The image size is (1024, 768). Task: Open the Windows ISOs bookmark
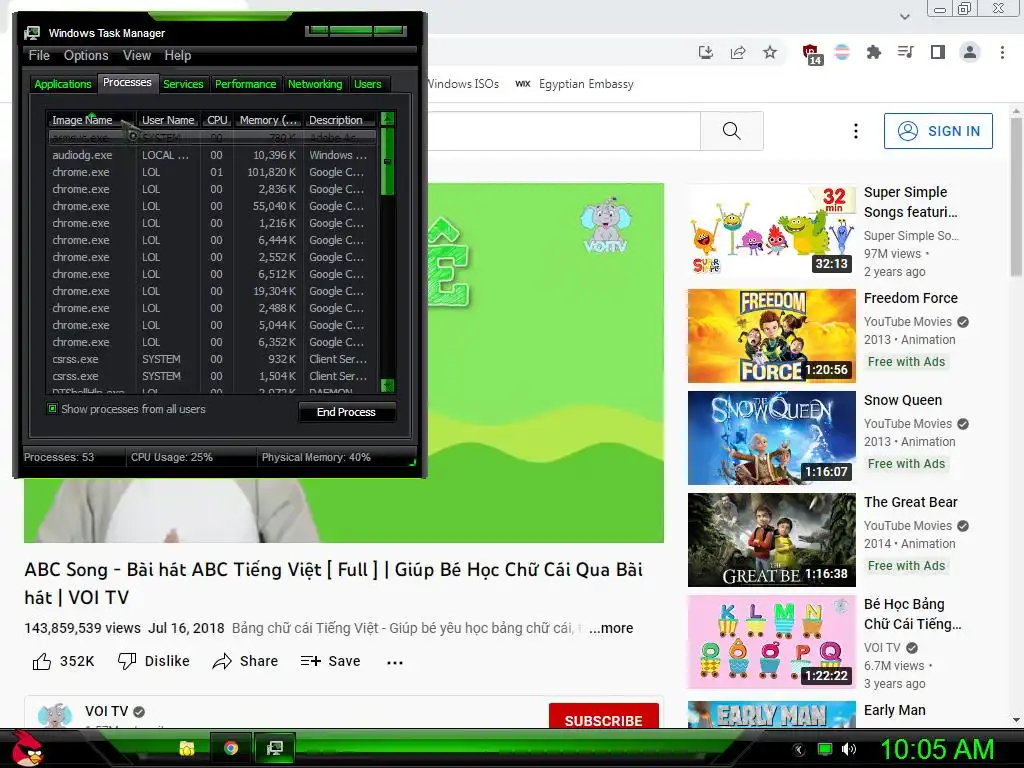[463, 84]
